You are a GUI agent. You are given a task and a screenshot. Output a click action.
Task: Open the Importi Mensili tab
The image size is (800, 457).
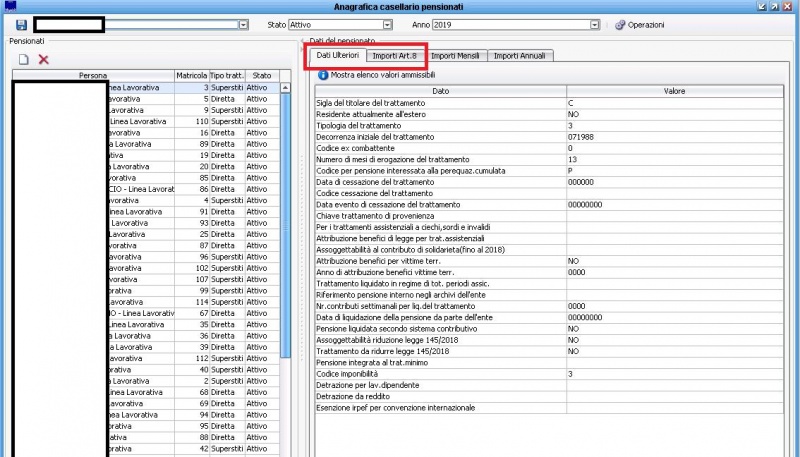pos(458,55)
